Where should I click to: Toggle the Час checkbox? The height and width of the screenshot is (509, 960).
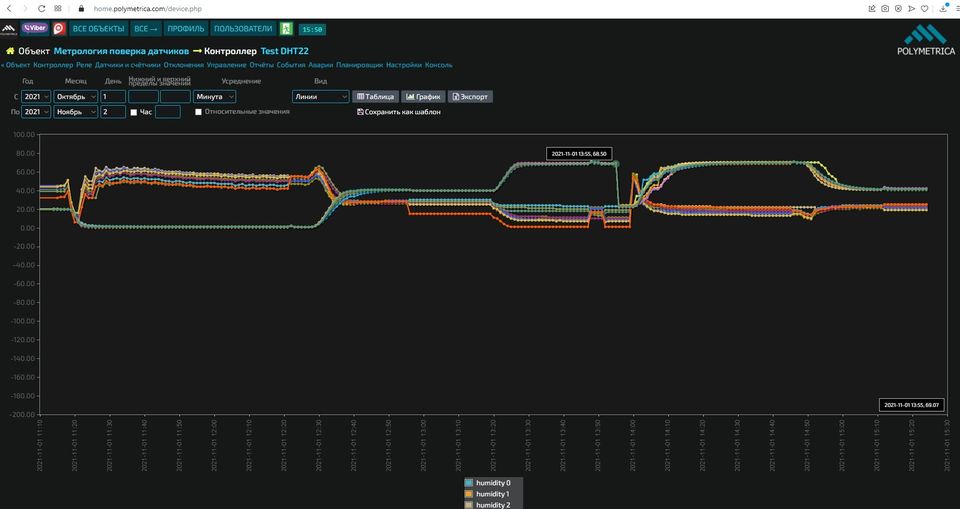tap(134, 113)
